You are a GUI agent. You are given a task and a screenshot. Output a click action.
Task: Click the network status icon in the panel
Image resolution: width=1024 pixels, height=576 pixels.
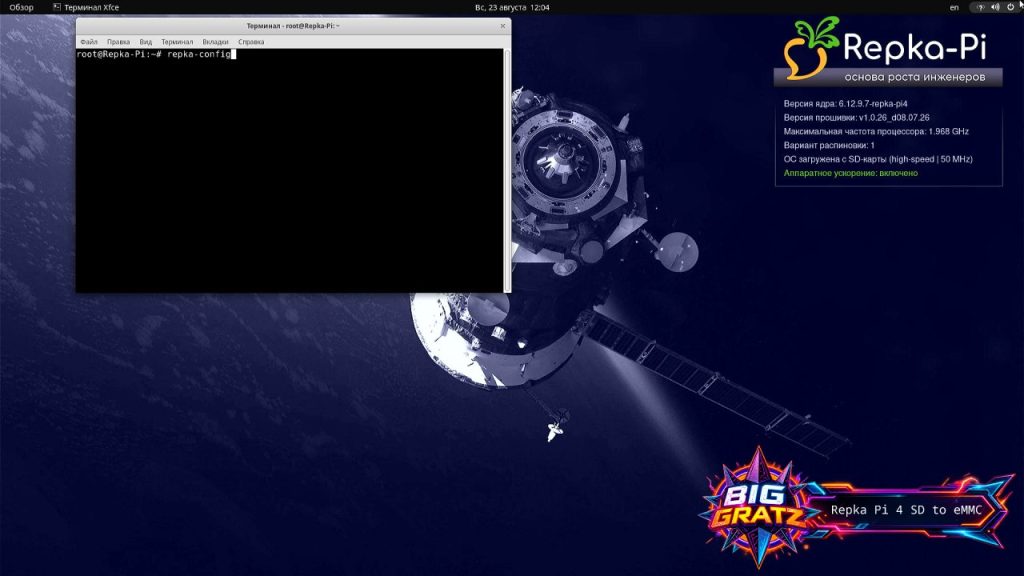980,7
